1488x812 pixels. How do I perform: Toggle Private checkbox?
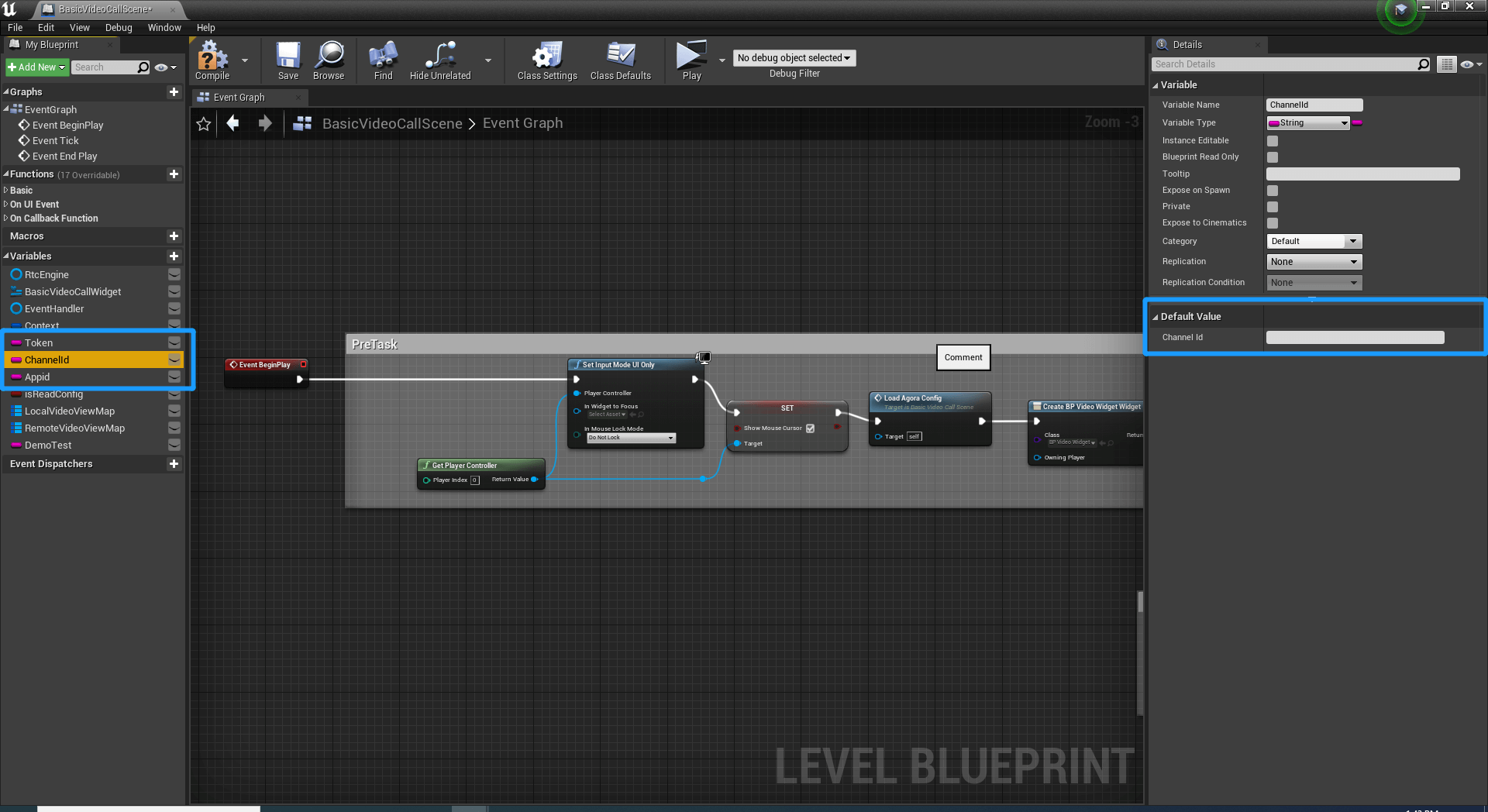pos(1273,207)
